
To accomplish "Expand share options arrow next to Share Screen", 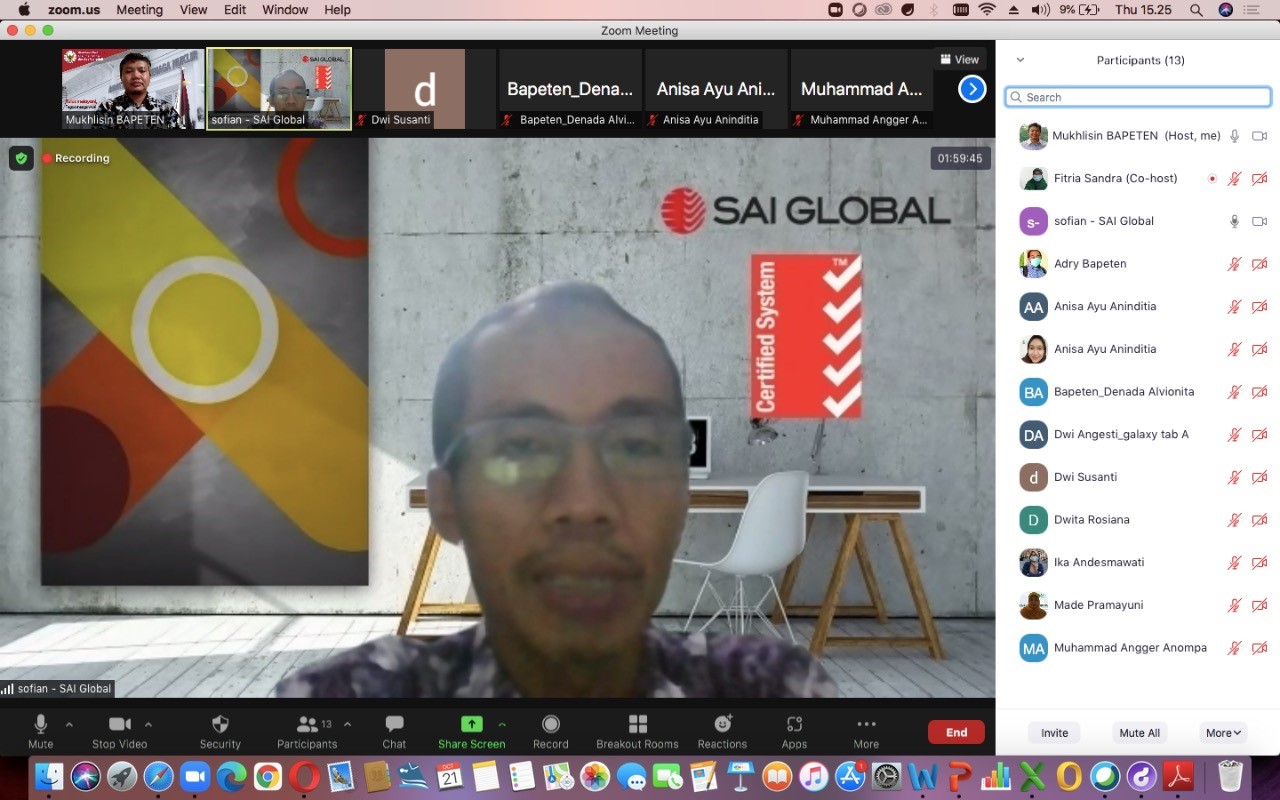I will [x=502, y=724].
